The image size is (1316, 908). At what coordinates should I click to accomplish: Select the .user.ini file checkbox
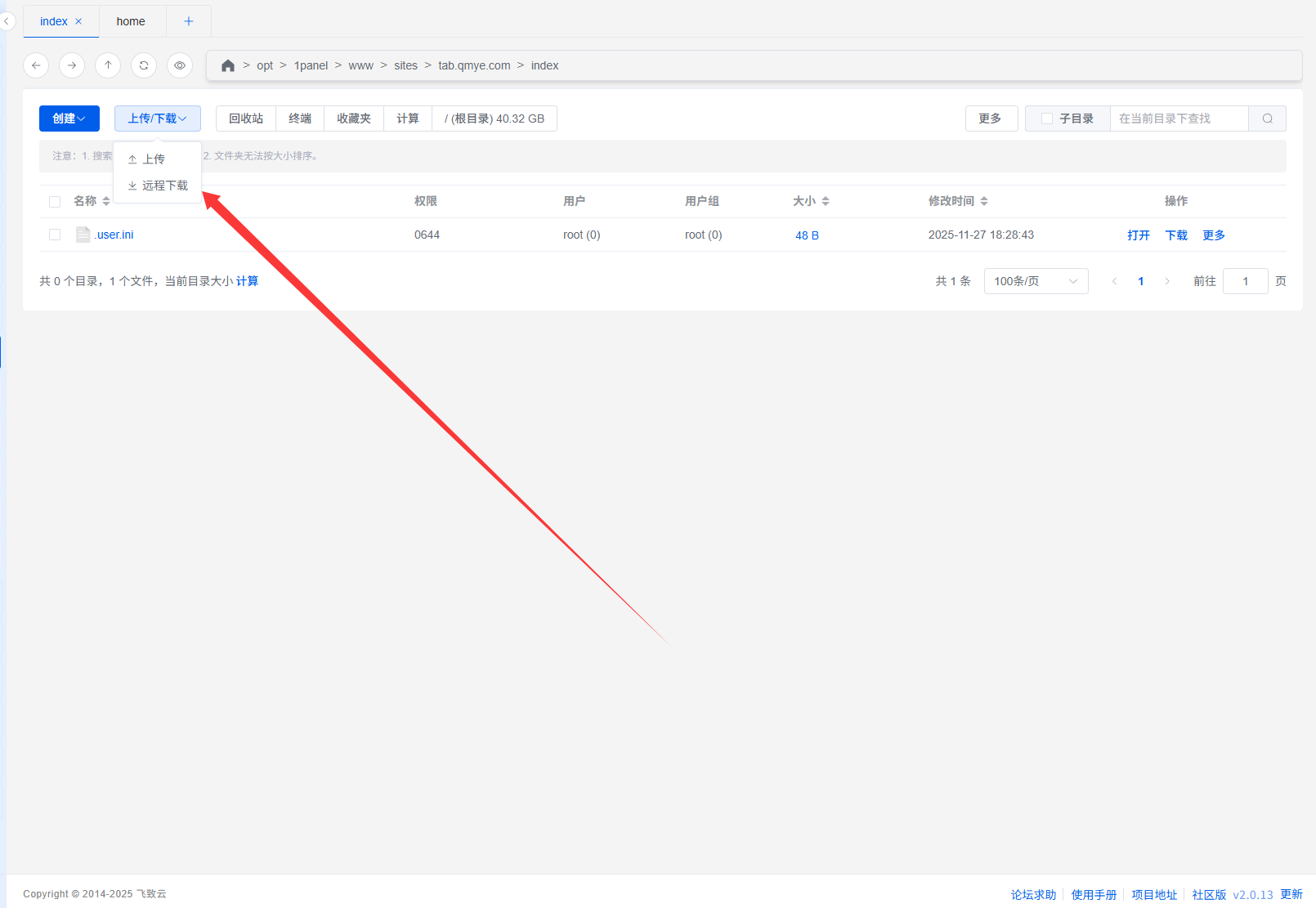[x=55, y=235]
